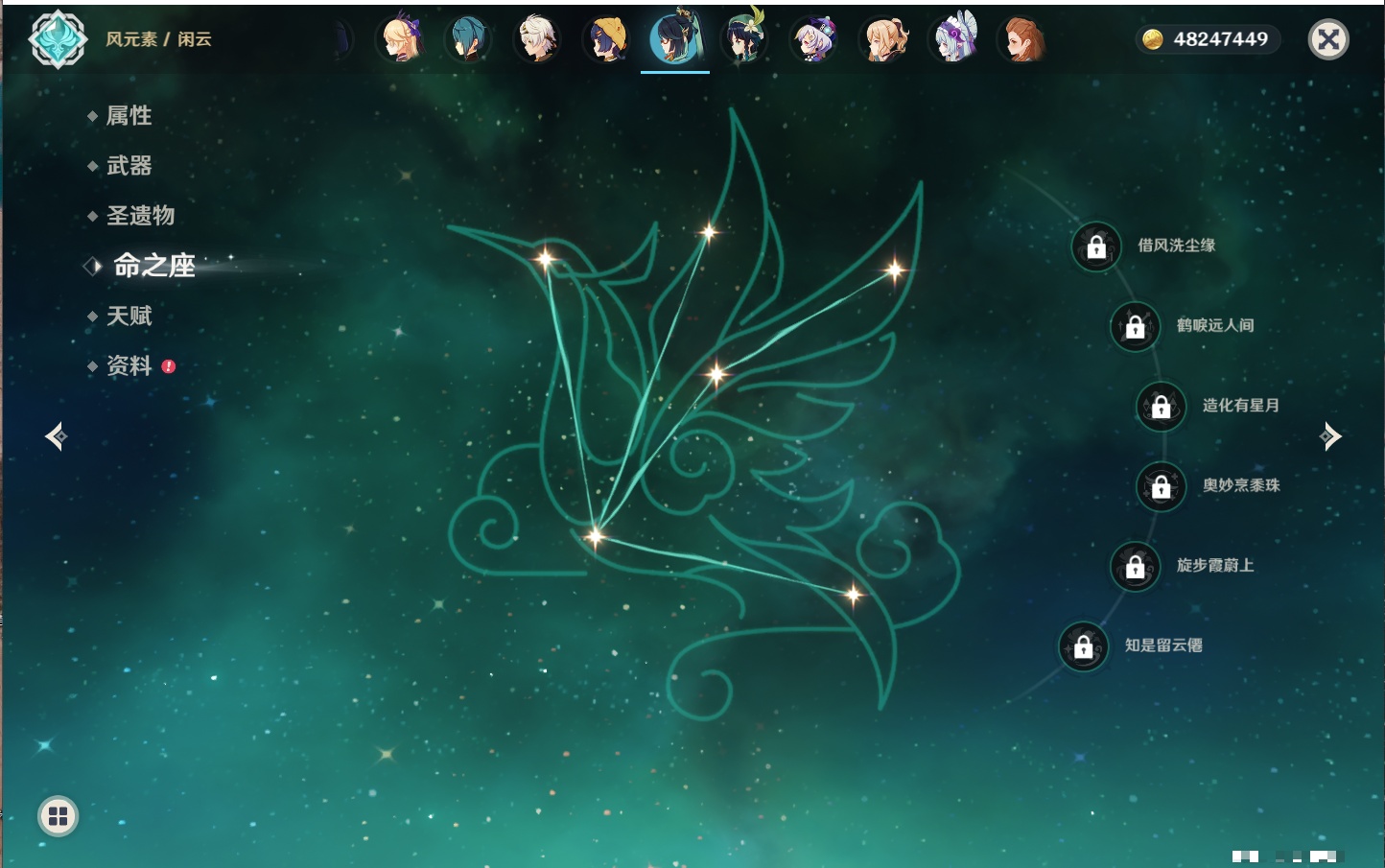The height and width of the screenshot is (868, 1385).
Task: Click the red alert badge beside 资料
Action: [169, 366]
